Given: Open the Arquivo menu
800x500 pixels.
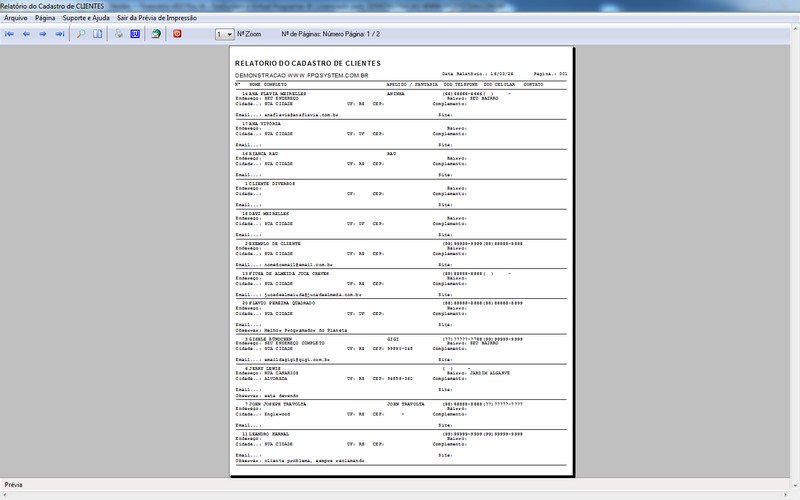Looking at the screenshot, I should pyautogui.click(x=16, y=18).
